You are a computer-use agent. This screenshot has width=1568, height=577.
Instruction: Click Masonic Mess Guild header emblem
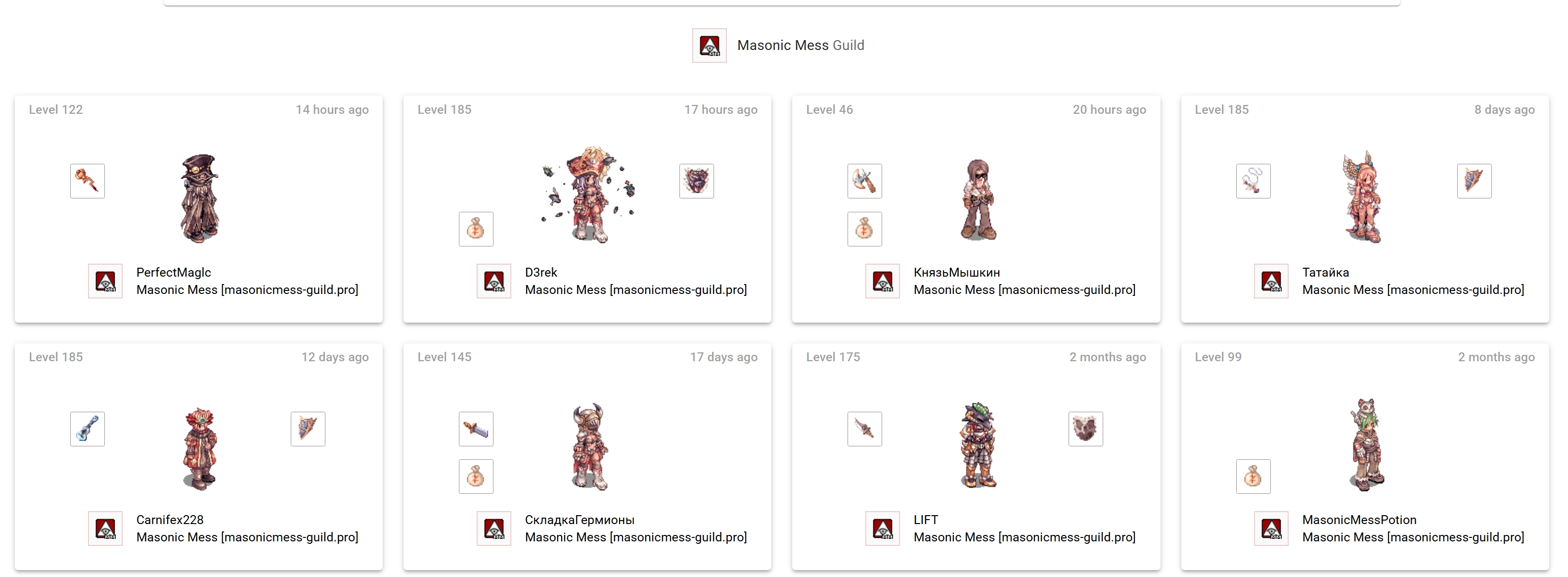click(x=709, y=46)
